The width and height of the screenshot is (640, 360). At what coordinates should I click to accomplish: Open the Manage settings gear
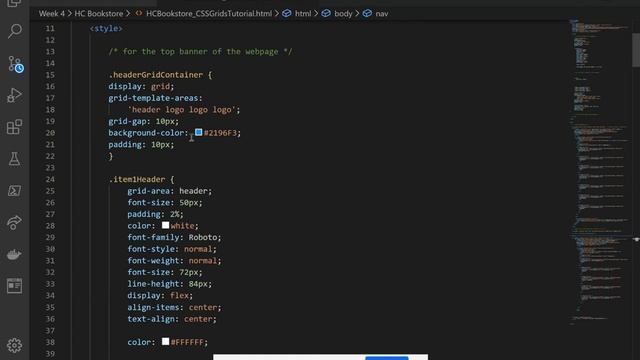[15, 345]
